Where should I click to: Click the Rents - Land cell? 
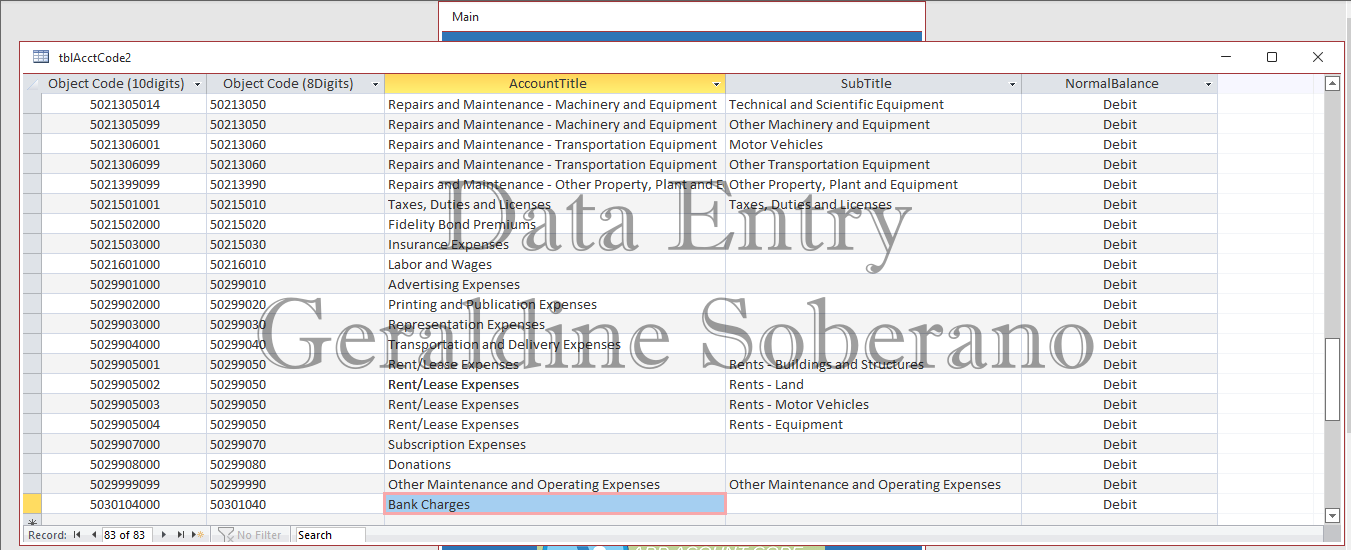tap(873, 384)
